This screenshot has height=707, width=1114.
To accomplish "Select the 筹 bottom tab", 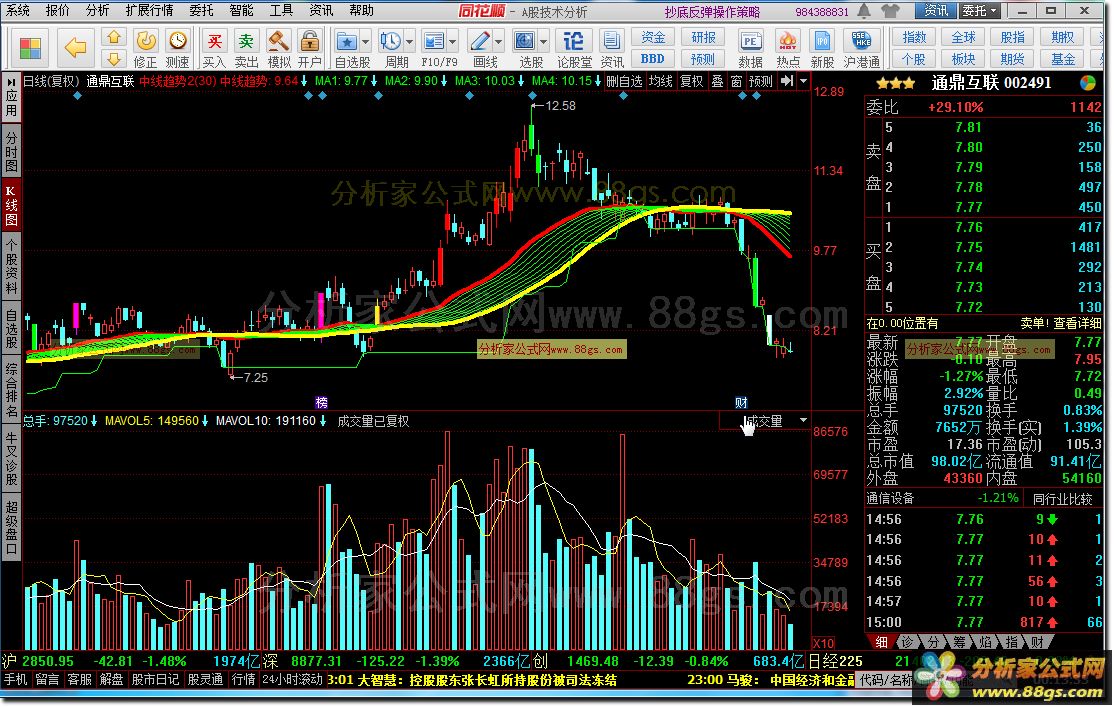I will tap(959, 642).
